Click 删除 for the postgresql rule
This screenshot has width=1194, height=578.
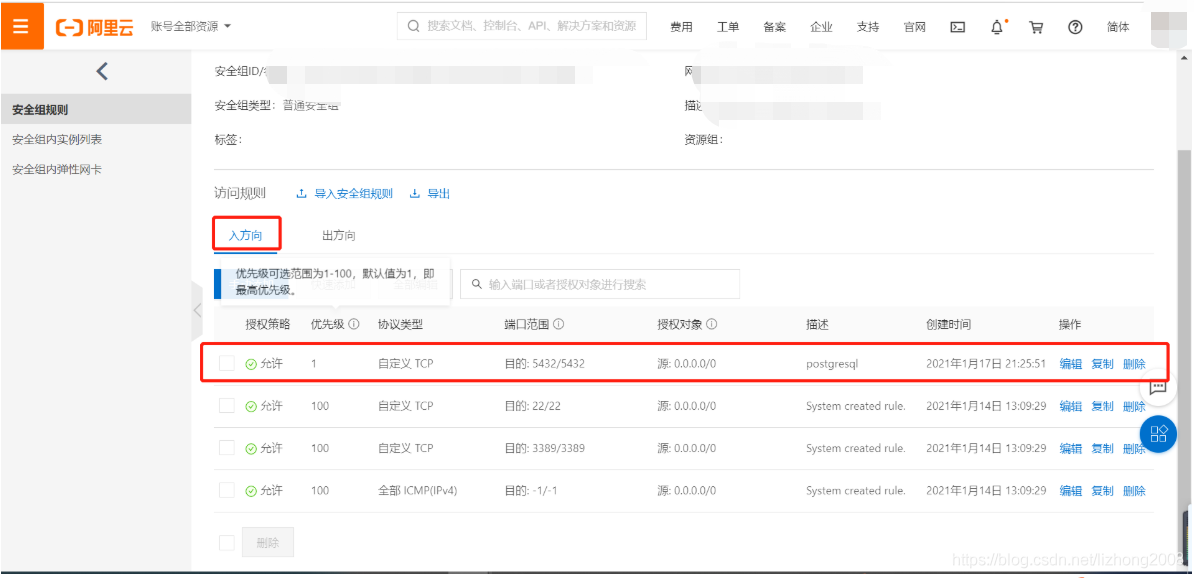(x=1134, y=364)
